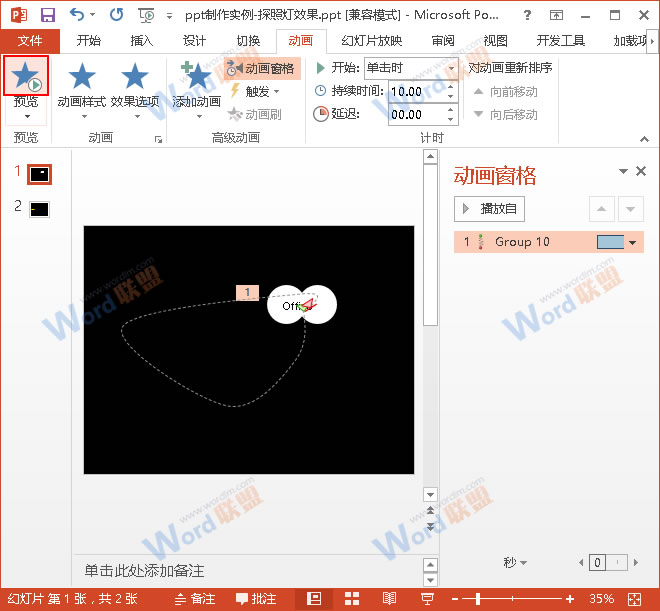The width and height of the screenshot is (660, 611).
Task: Open PowerPoint Help question mark
Action: tap(527, 16)
